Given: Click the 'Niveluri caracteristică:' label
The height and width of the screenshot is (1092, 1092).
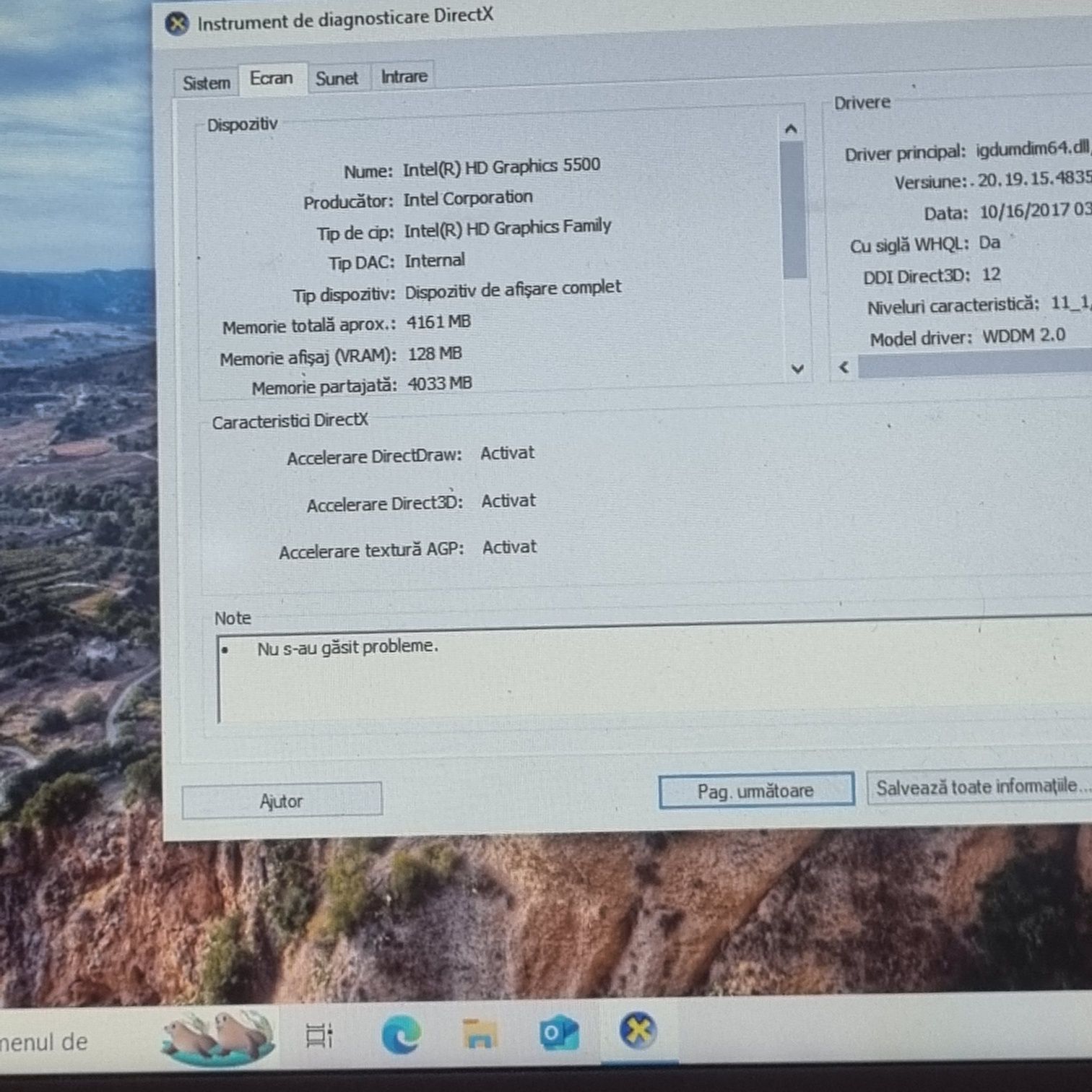Looking at the screenshot, I should (953, 306).
